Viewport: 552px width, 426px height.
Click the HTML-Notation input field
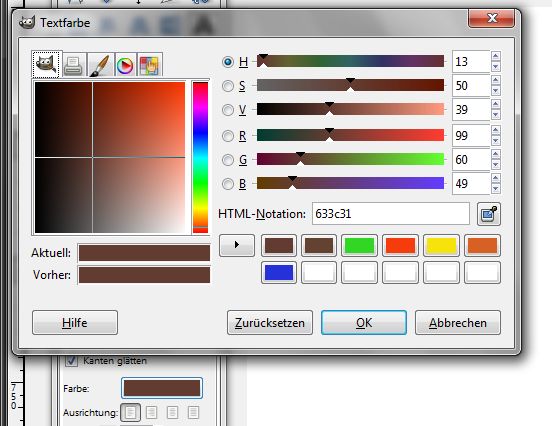pos(391,214)
